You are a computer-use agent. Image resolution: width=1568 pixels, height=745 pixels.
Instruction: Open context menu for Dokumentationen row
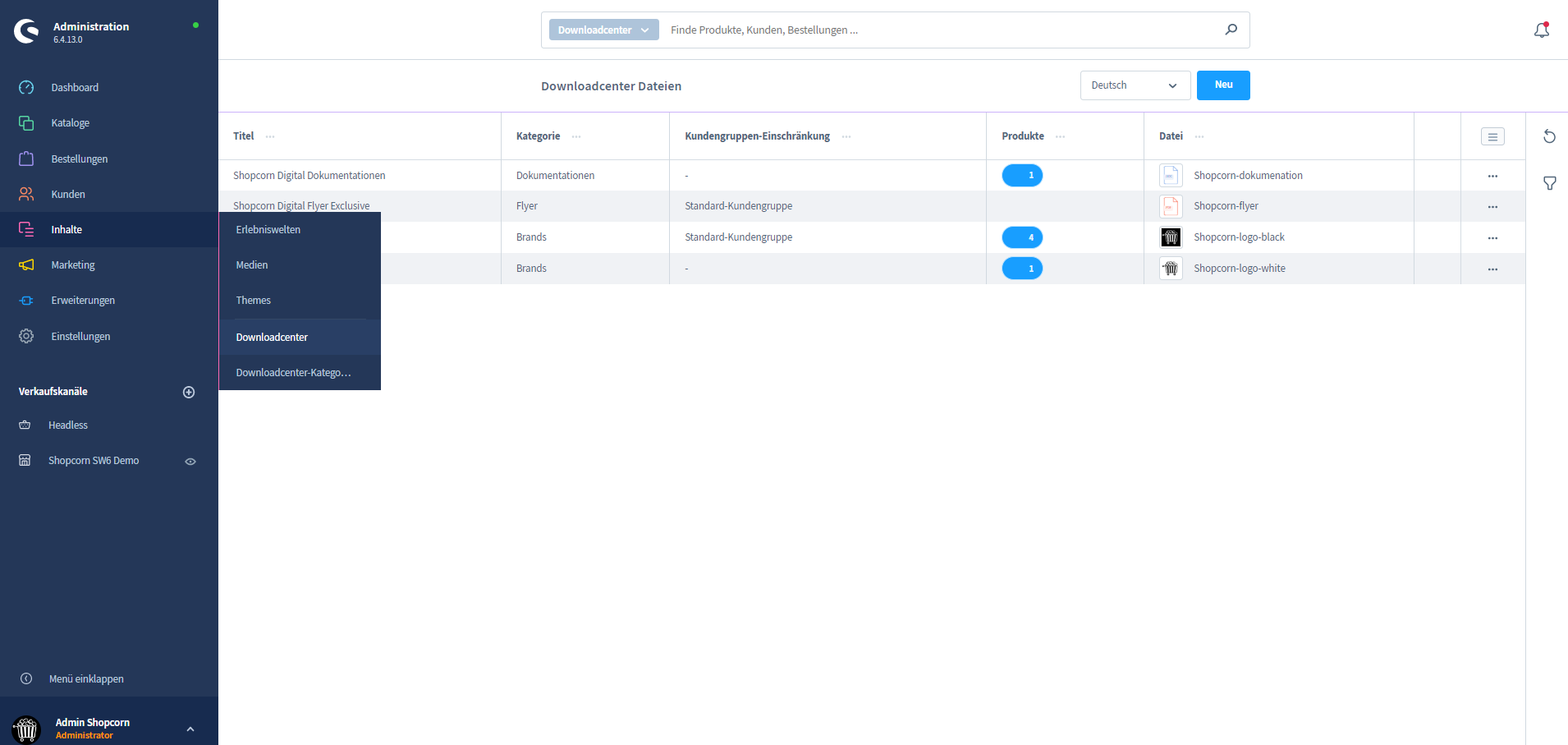tap(1492, 176)
